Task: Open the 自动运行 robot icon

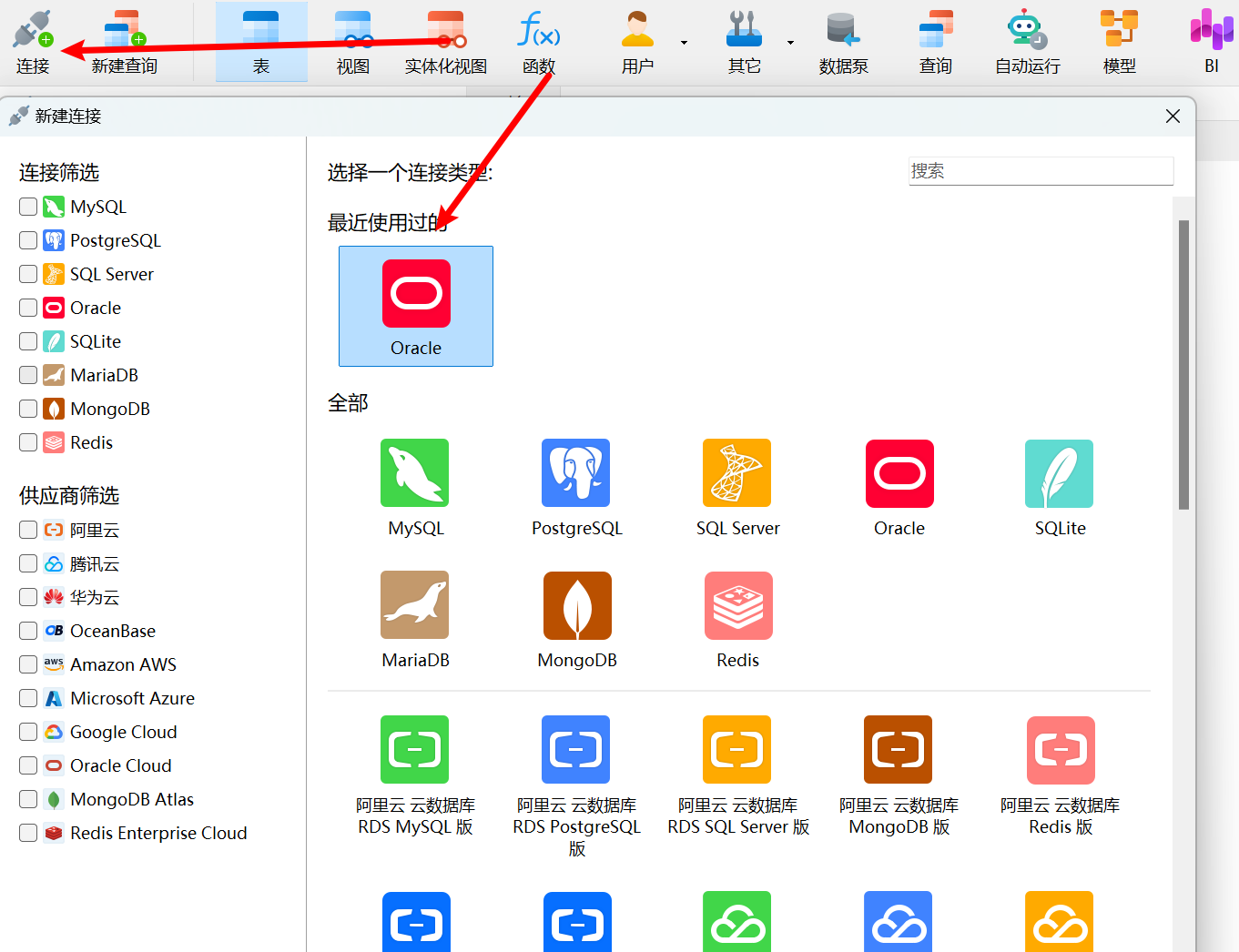Action: 1028,30
